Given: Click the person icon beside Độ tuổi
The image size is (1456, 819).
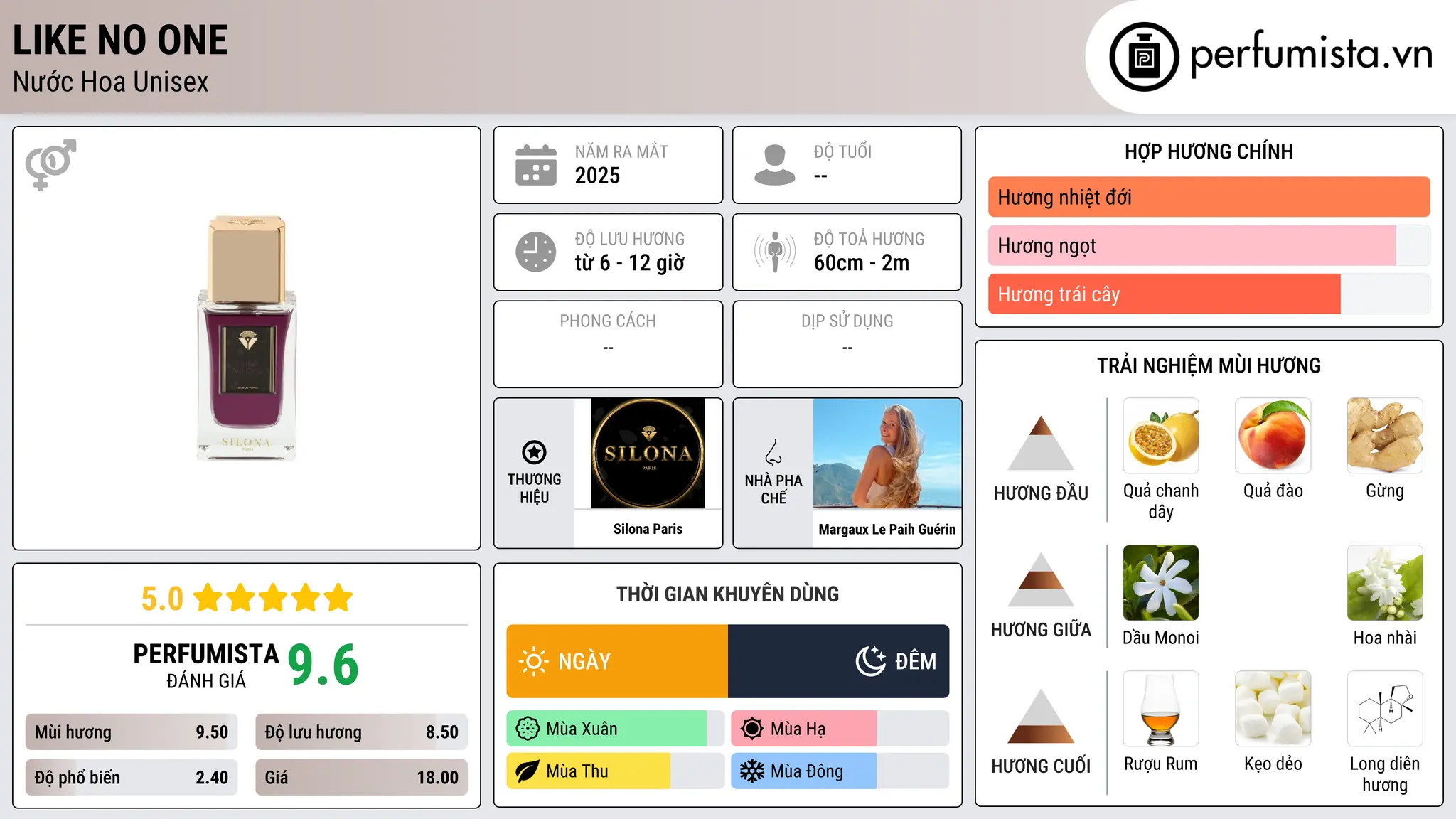Looking at the screenshot, I should [x=775, y=165].
